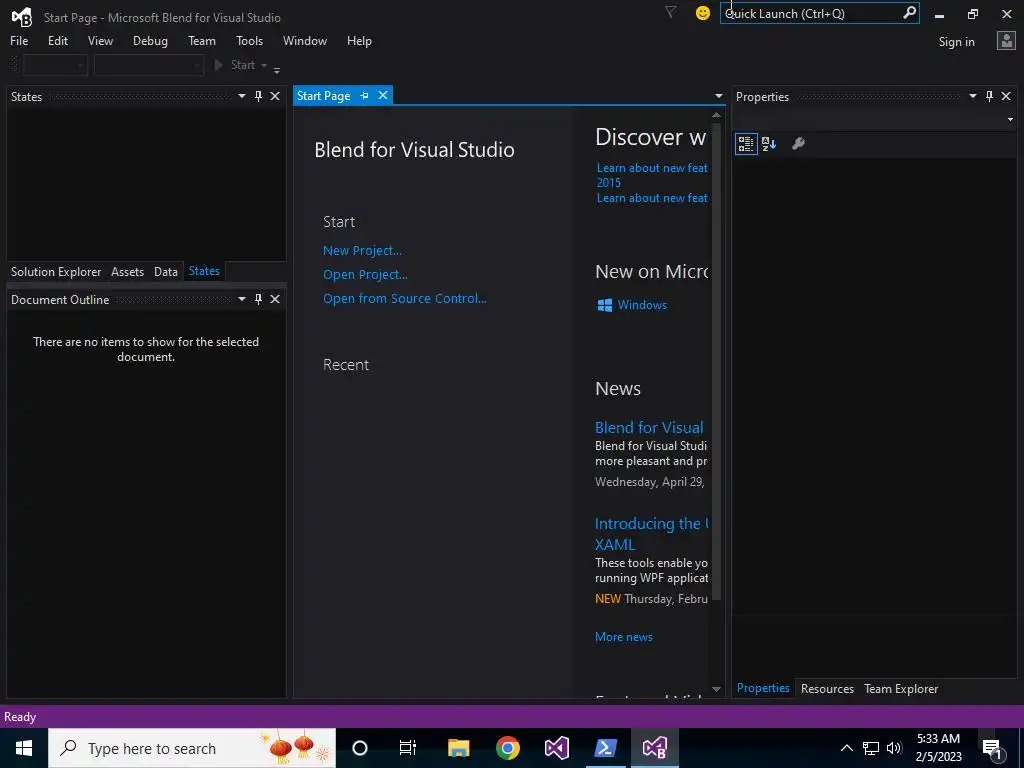Image resolution: width=1024 pixels, height=768 pixels.
Task: Open the Windows Start menu button
Action: (x=24, y=748)
